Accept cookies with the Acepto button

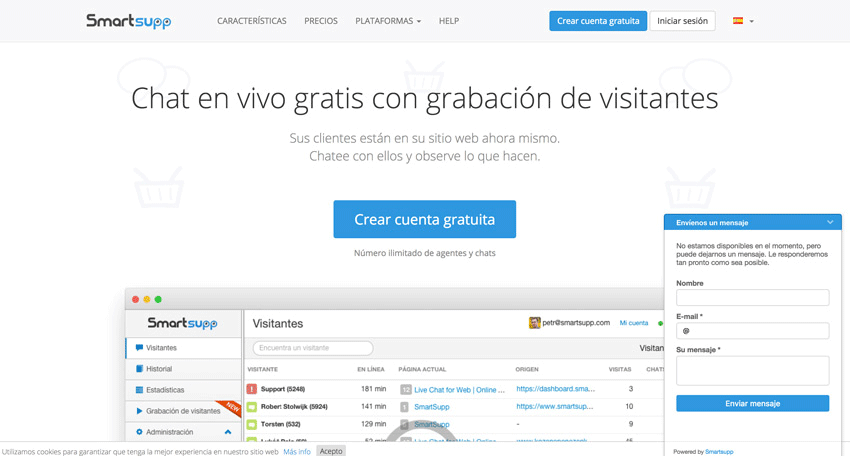coord(331,451)
